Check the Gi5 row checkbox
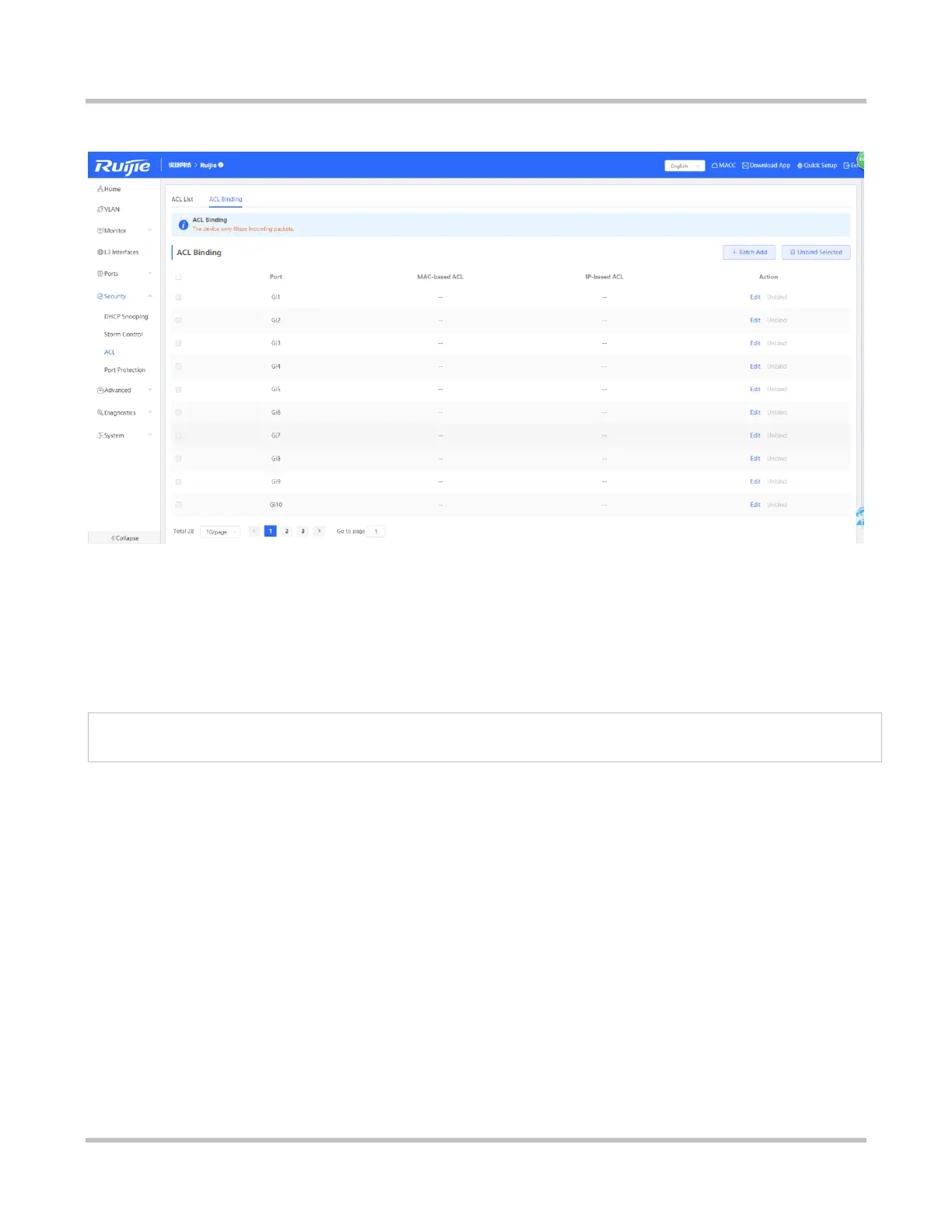This screenshot has height=1232, width=952. coord(178,390)
